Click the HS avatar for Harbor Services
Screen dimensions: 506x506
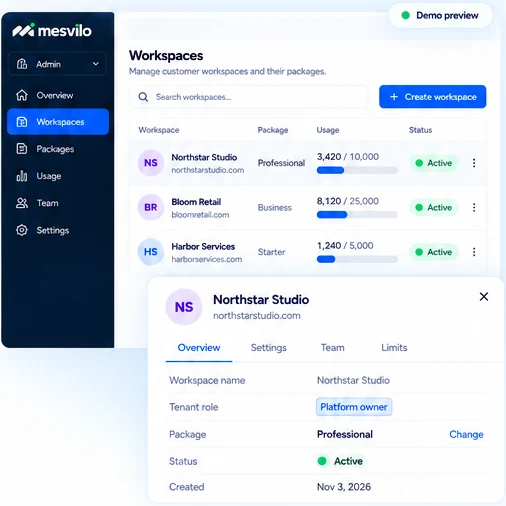[x=151, y=252]
